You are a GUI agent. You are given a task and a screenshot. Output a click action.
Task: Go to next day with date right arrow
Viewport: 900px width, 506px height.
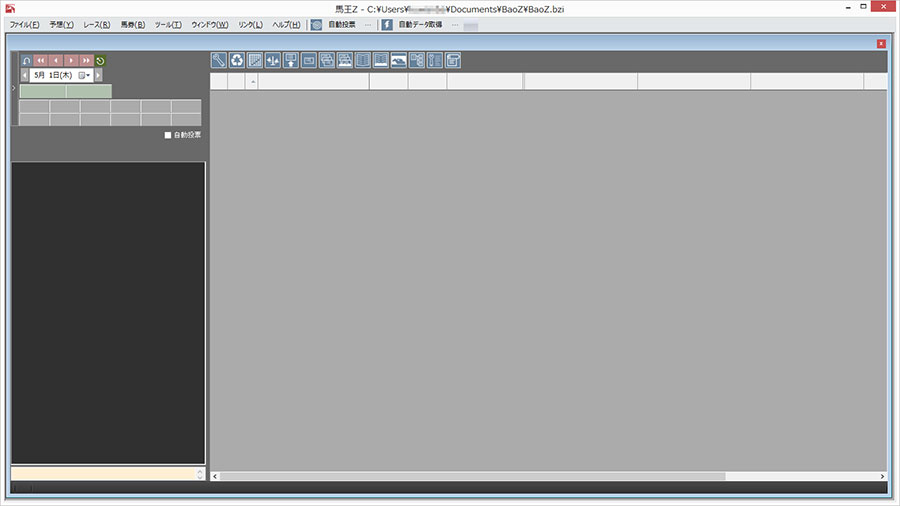tap(98, 75)
